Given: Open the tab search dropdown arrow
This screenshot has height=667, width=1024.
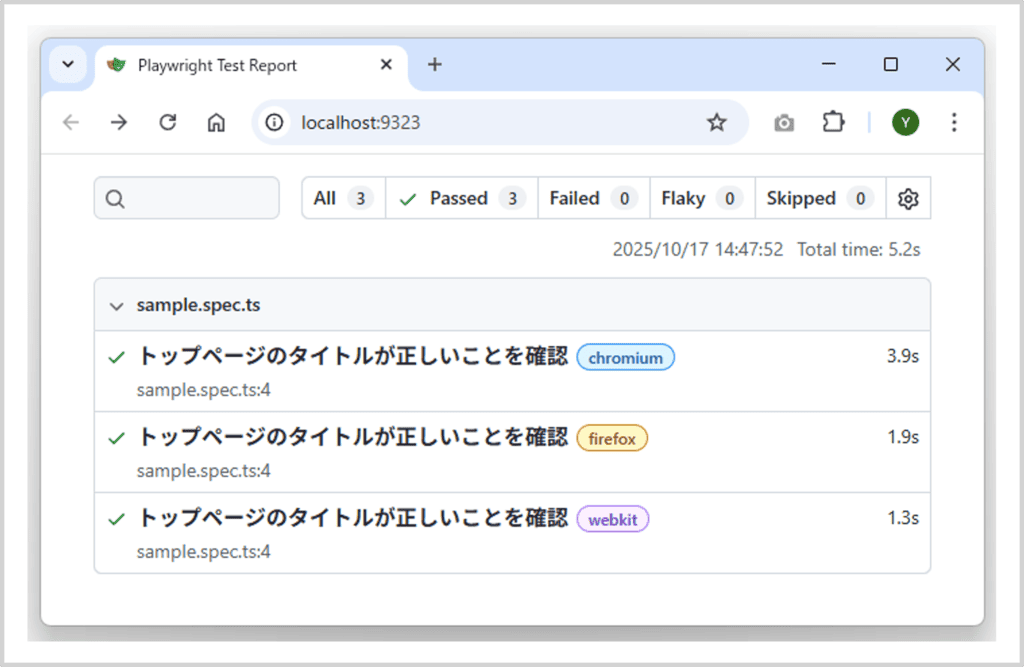Looking at the screenshot, I should [x=68, y=64].
